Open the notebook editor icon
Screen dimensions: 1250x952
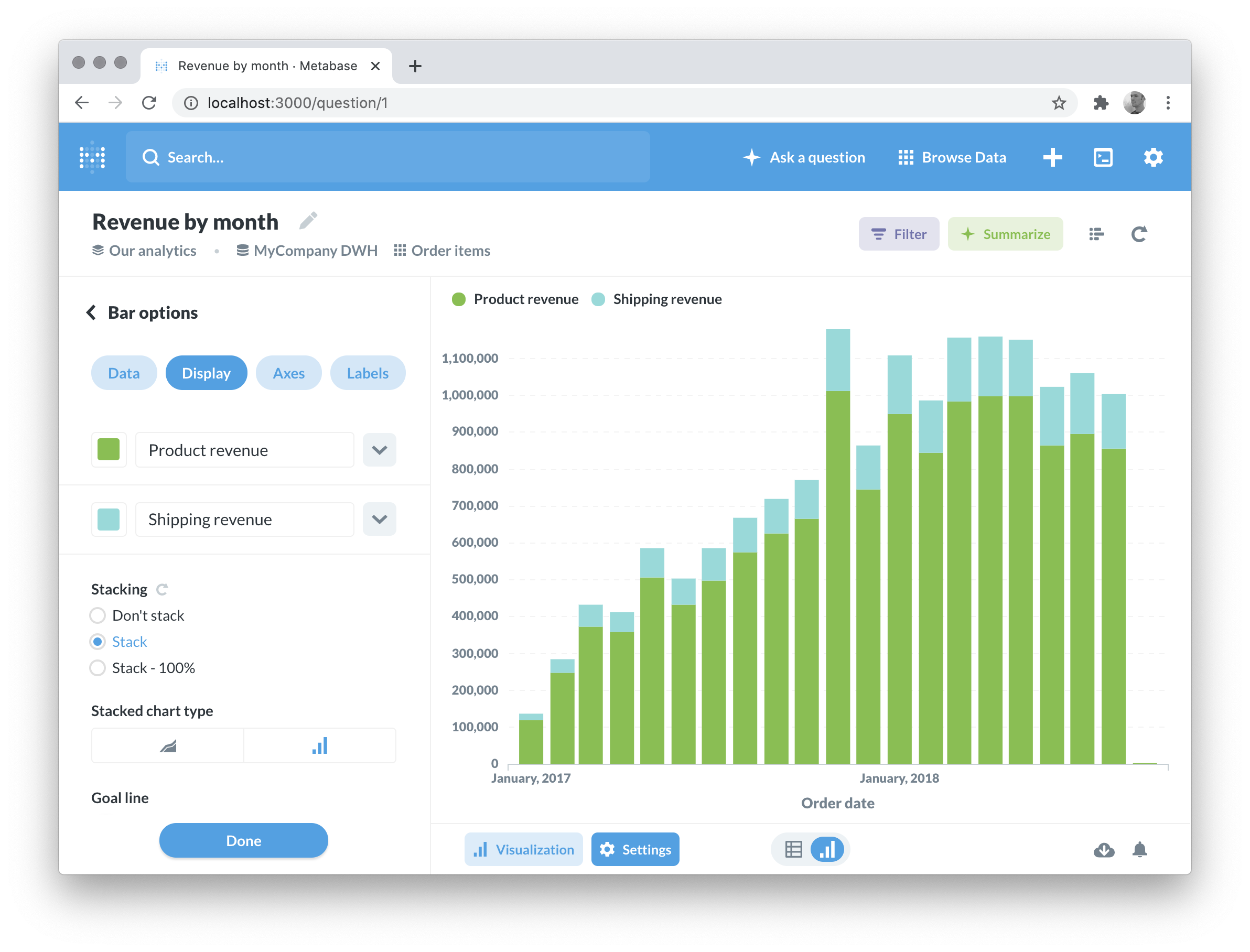pos(1096,234)
